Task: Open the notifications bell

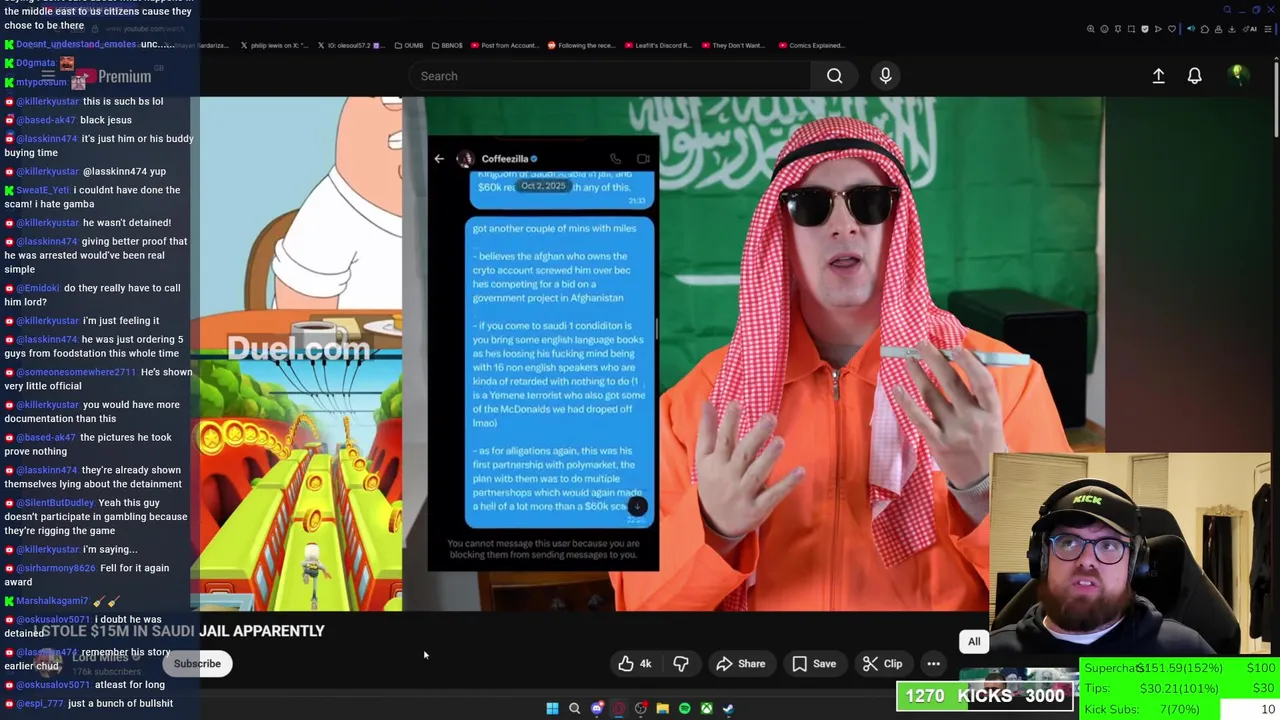Action: point(1194,76)
